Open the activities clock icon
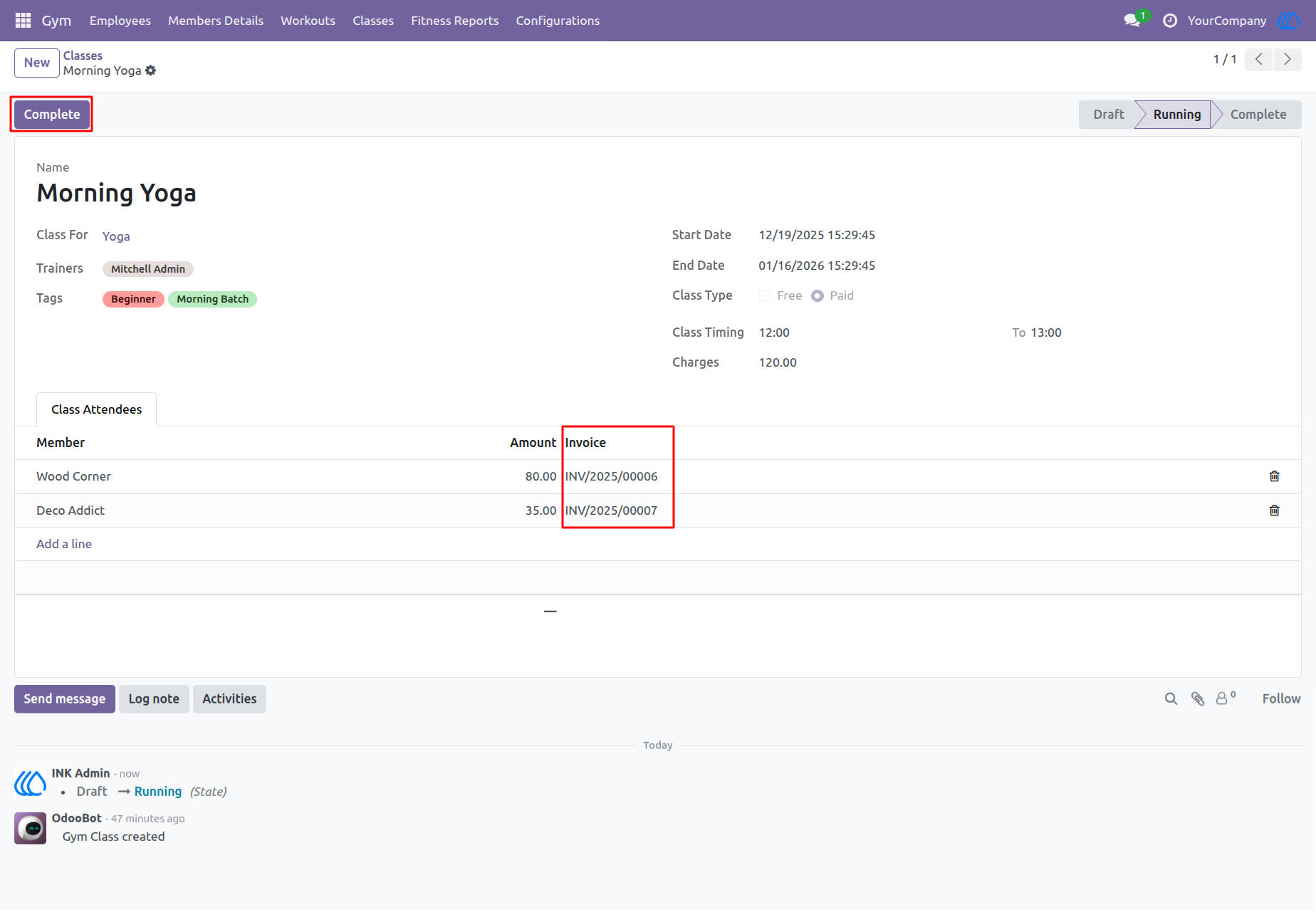The height and width of the screenshot is (912, 1316). click(x=1170, y=21)
